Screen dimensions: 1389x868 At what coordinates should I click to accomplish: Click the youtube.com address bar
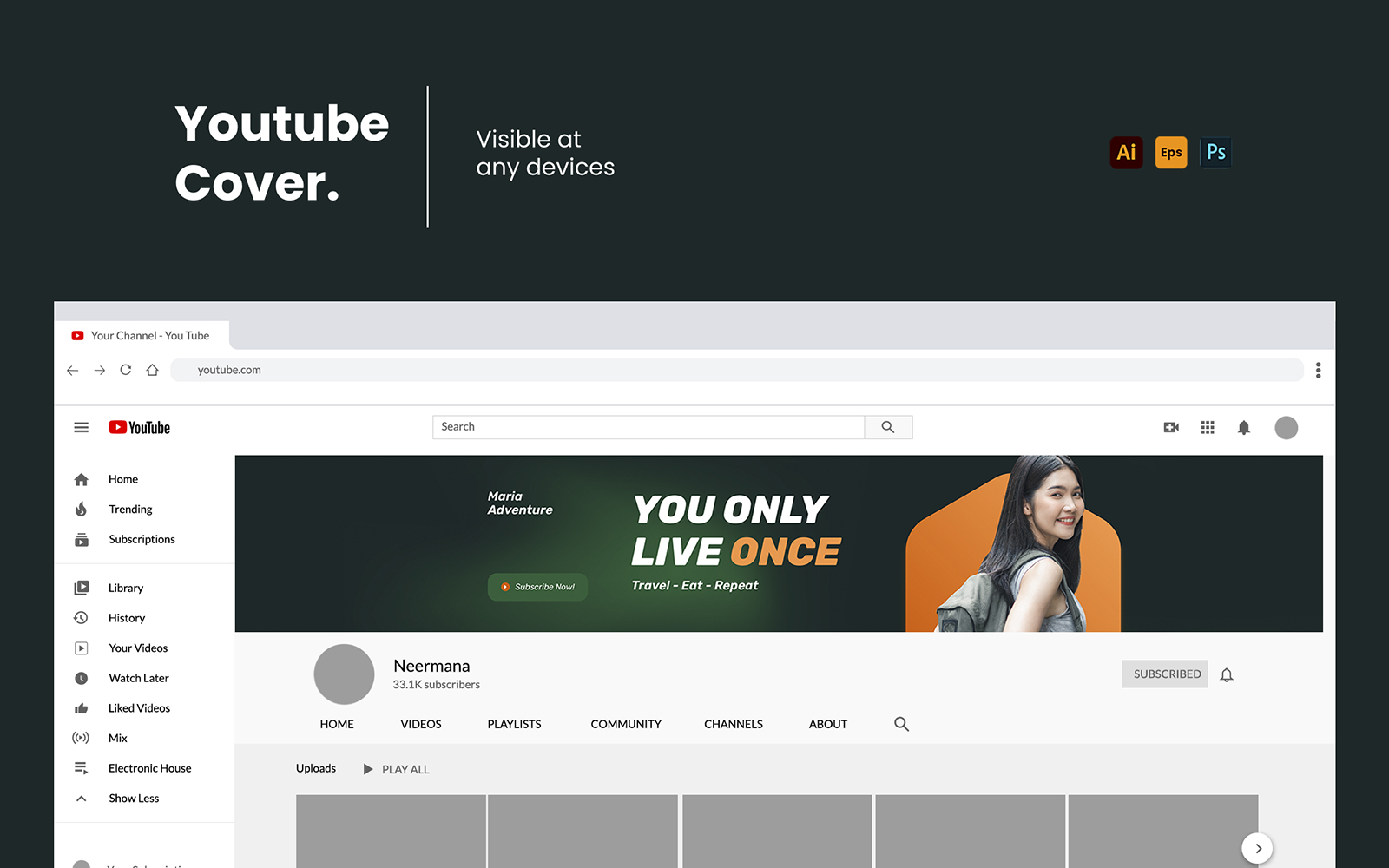[x=737, y=370]
